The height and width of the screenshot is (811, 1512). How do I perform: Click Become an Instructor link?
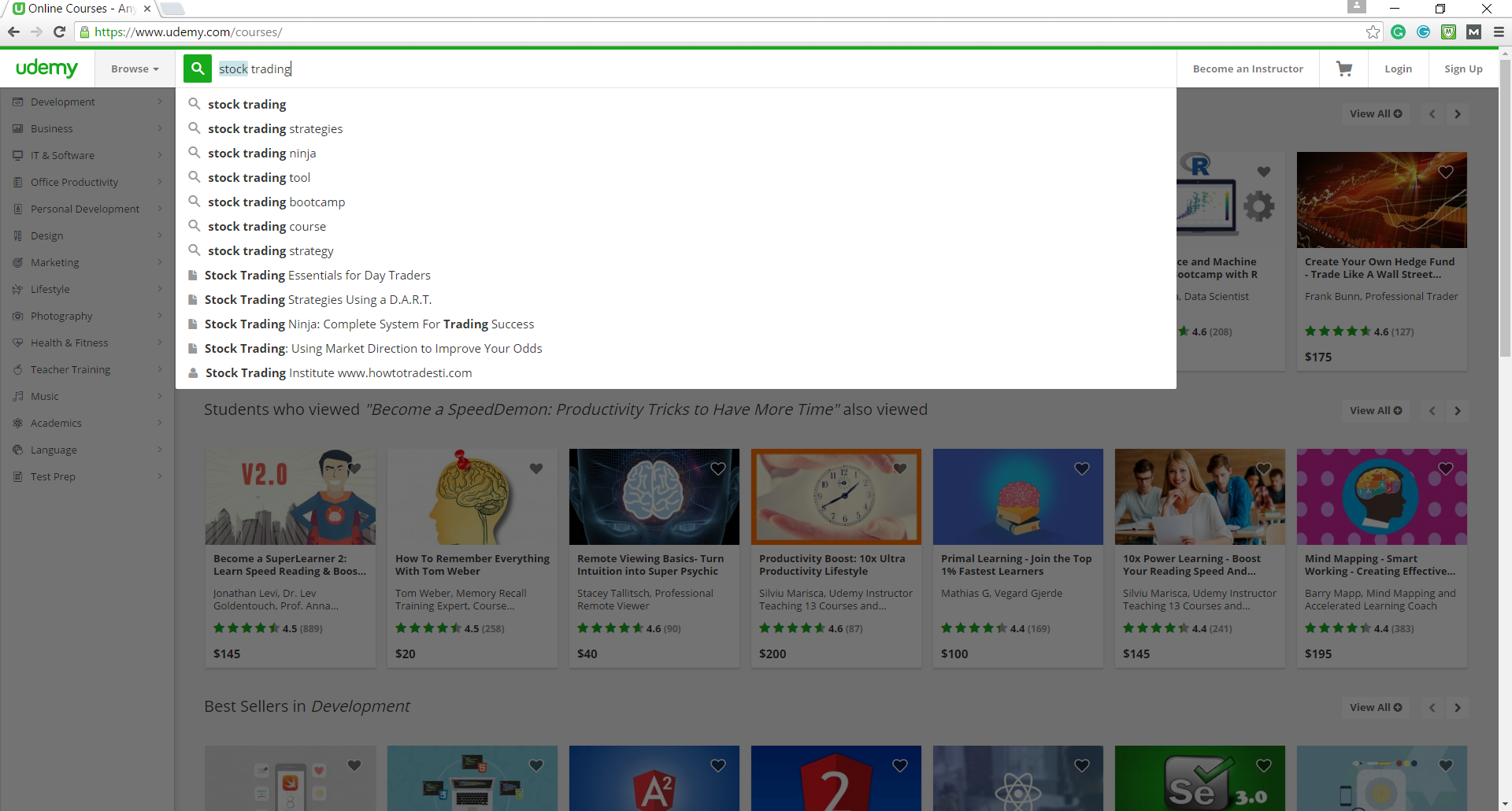[x=1247, y=69]
